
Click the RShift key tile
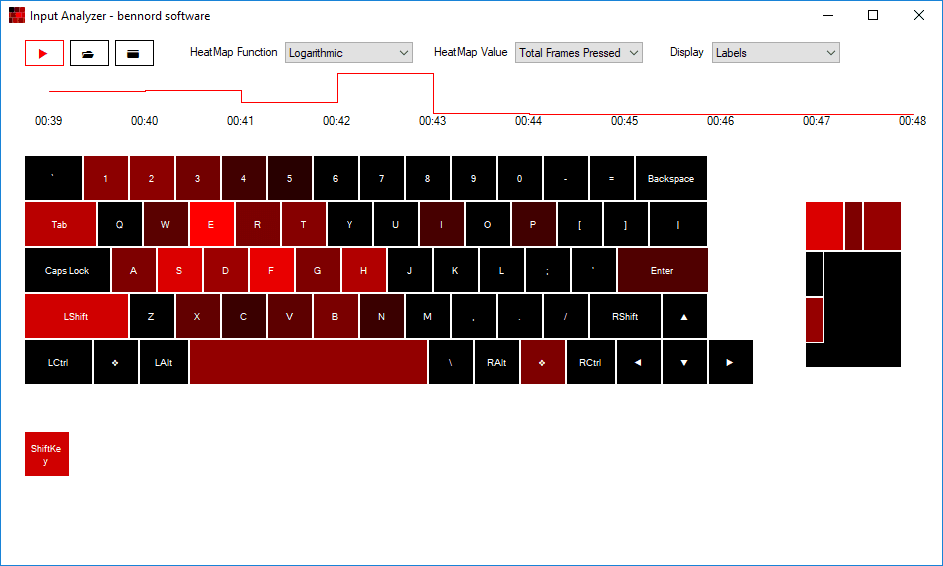[x=625, y=316]
